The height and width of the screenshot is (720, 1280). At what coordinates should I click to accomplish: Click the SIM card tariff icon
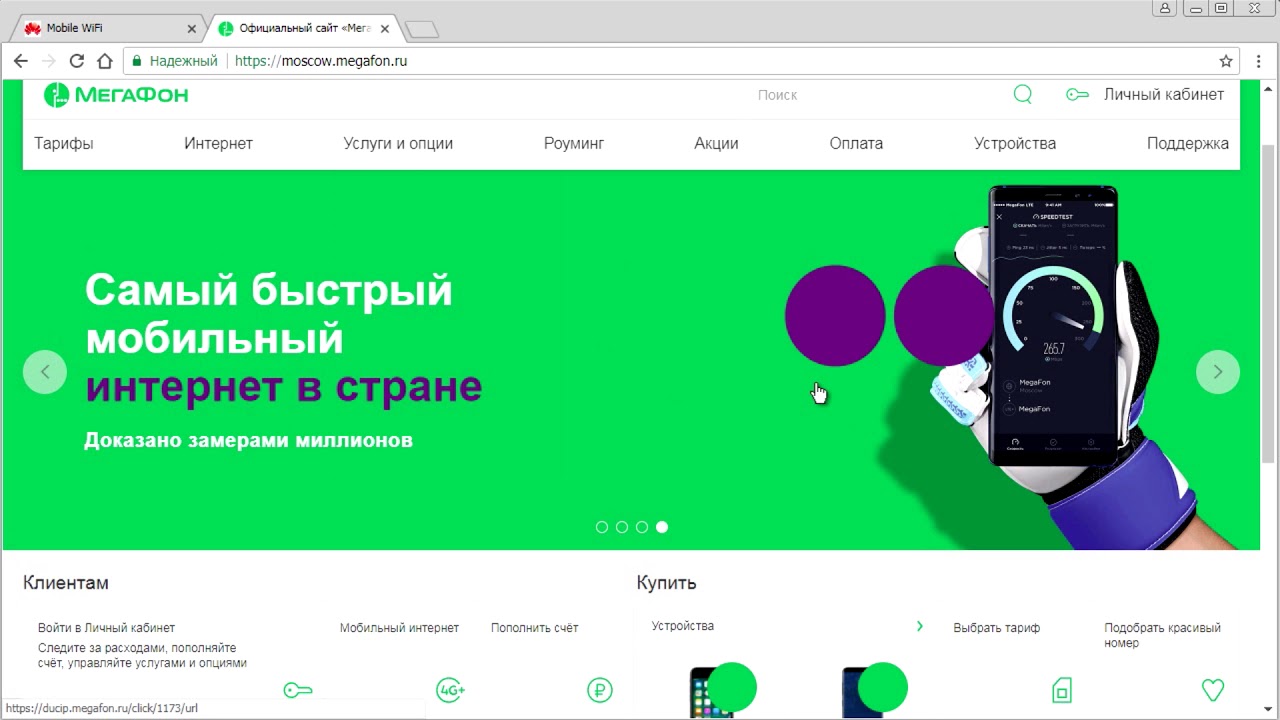[1062, 690]
